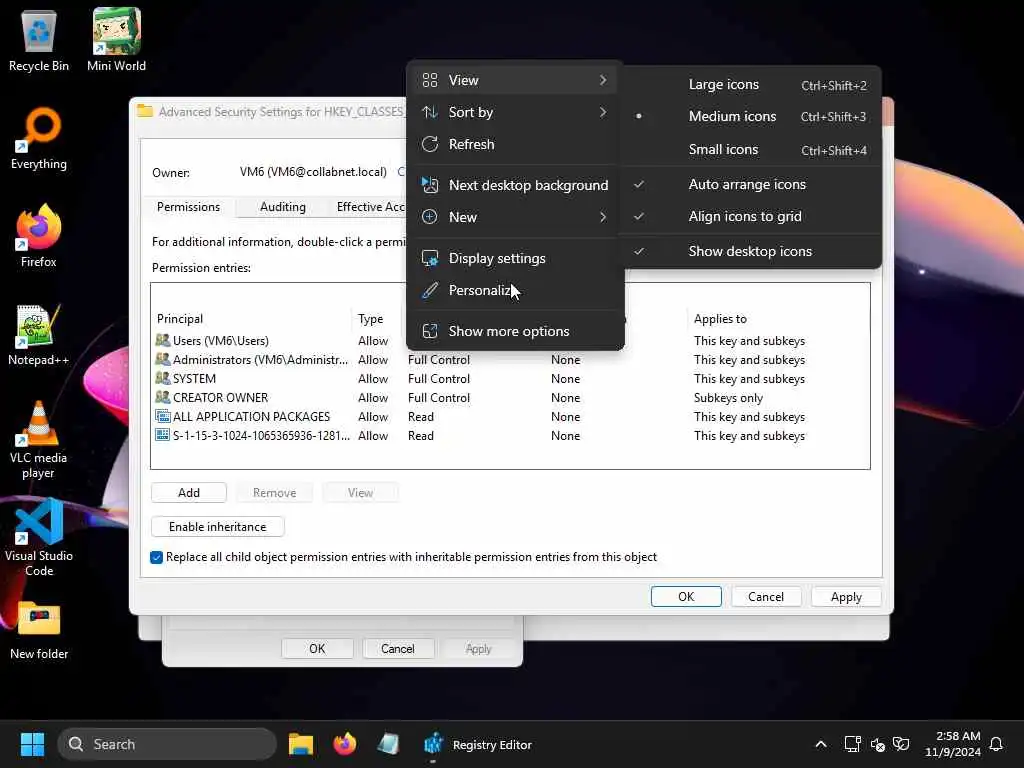Open the Sort by context menu item
This screenshot has height=768, width=1024.
click(515, 112)
